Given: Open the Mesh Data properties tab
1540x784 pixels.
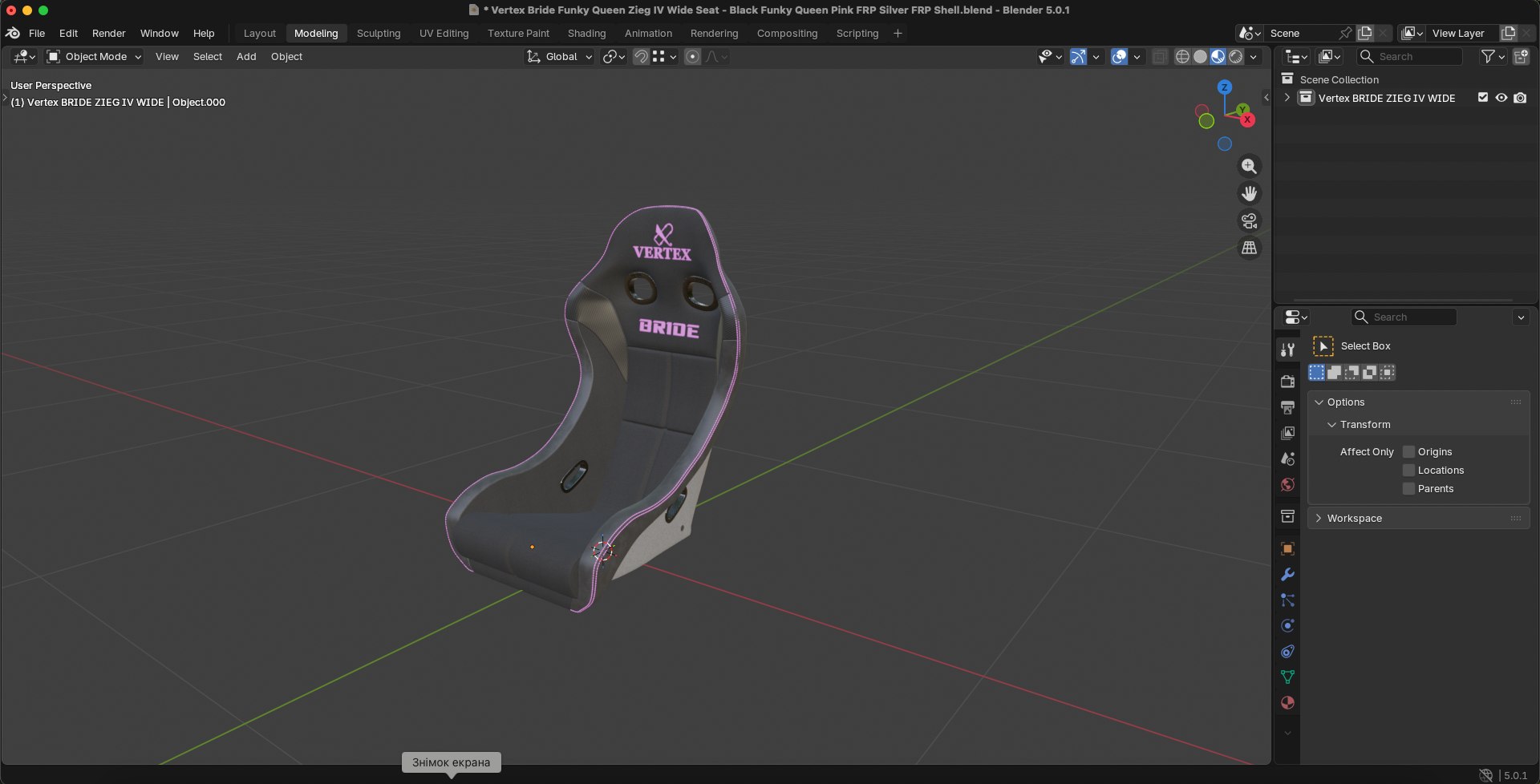Looking at the screenshot, I should 1287,677.
